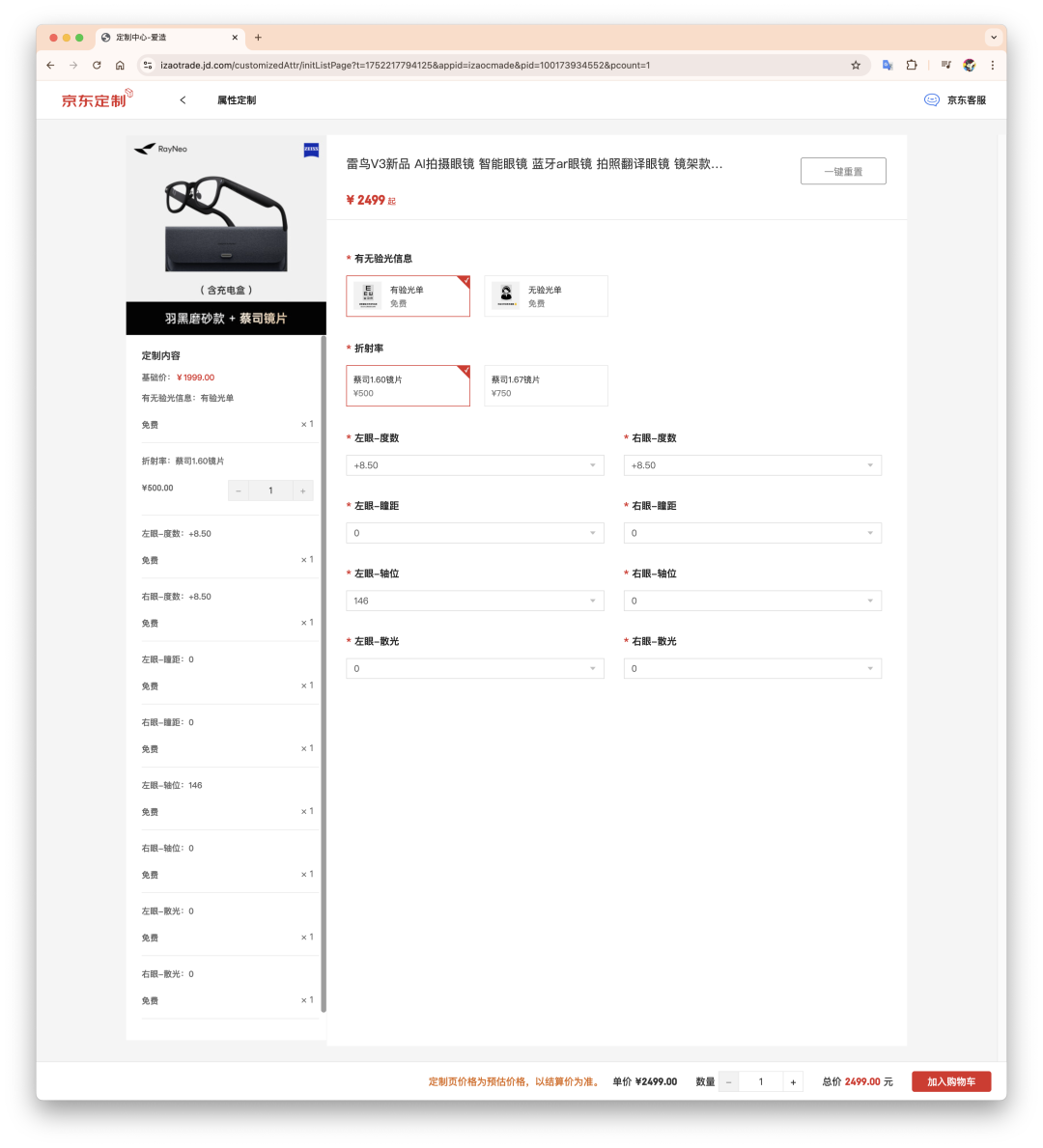Expand the 左眼-轴位 selector
Screen dimensions: 1043x1148
pyautogui.click(x=474, y=600)
